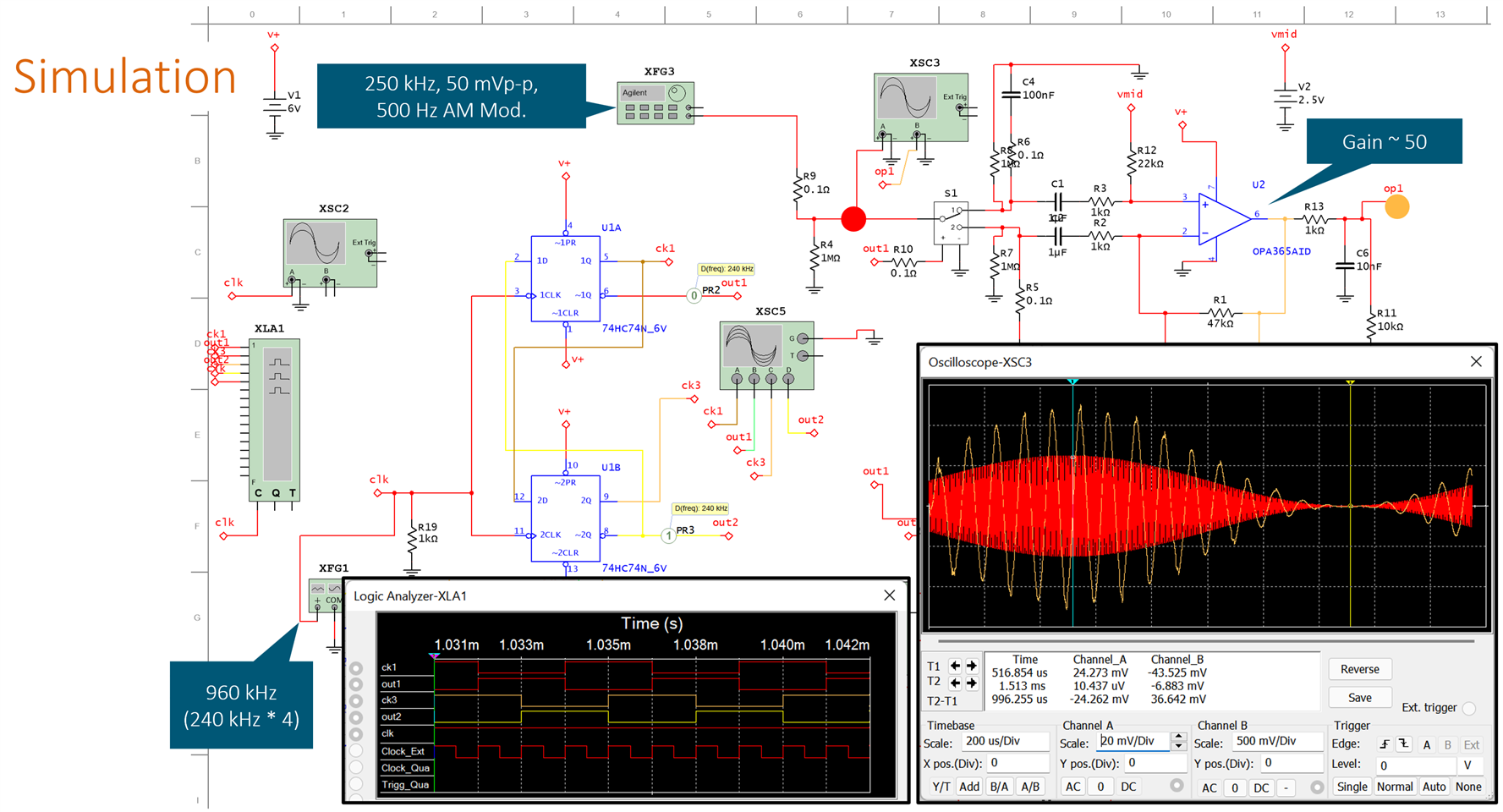
Task: Increase Channel A scale with up arrow
Action: [1178, 738]
